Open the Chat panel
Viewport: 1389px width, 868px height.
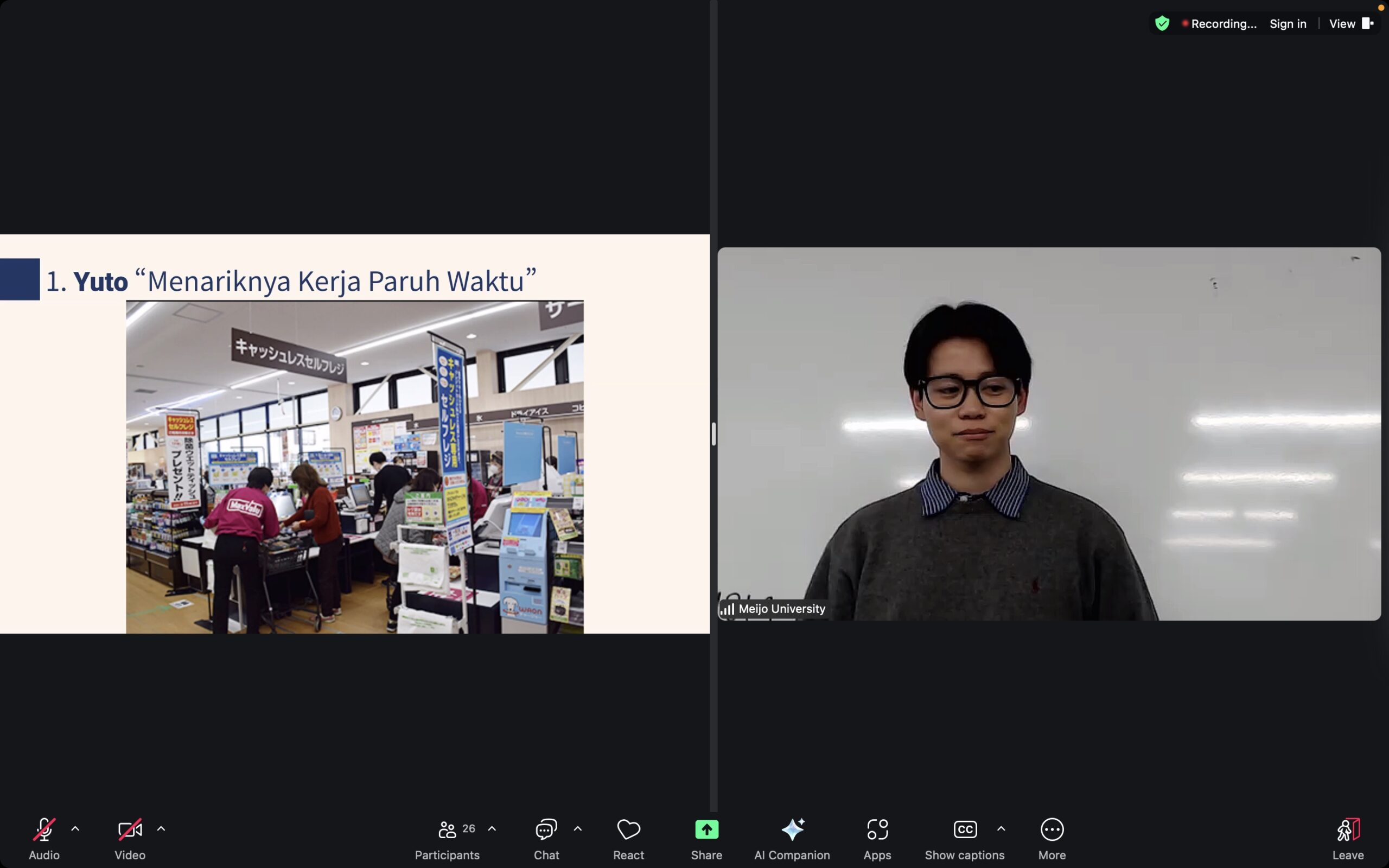[546, 838]
